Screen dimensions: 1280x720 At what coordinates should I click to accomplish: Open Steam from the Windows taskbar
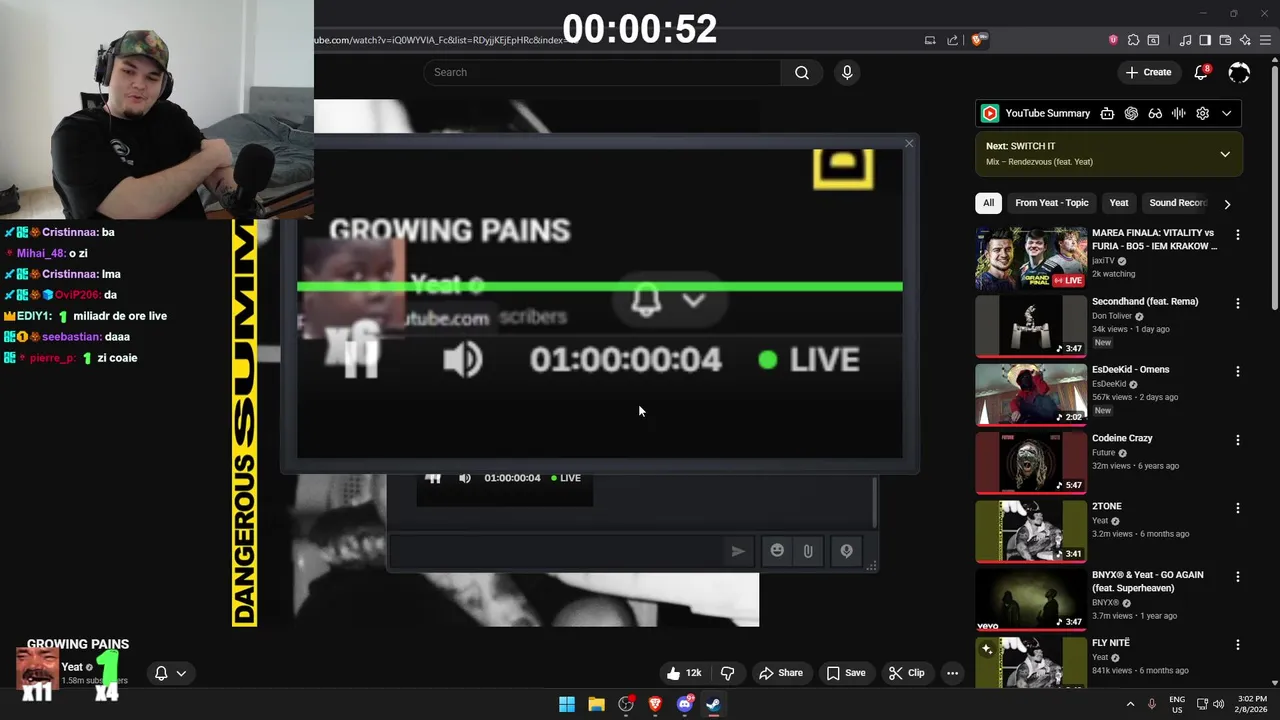click(x=713, y=704)
